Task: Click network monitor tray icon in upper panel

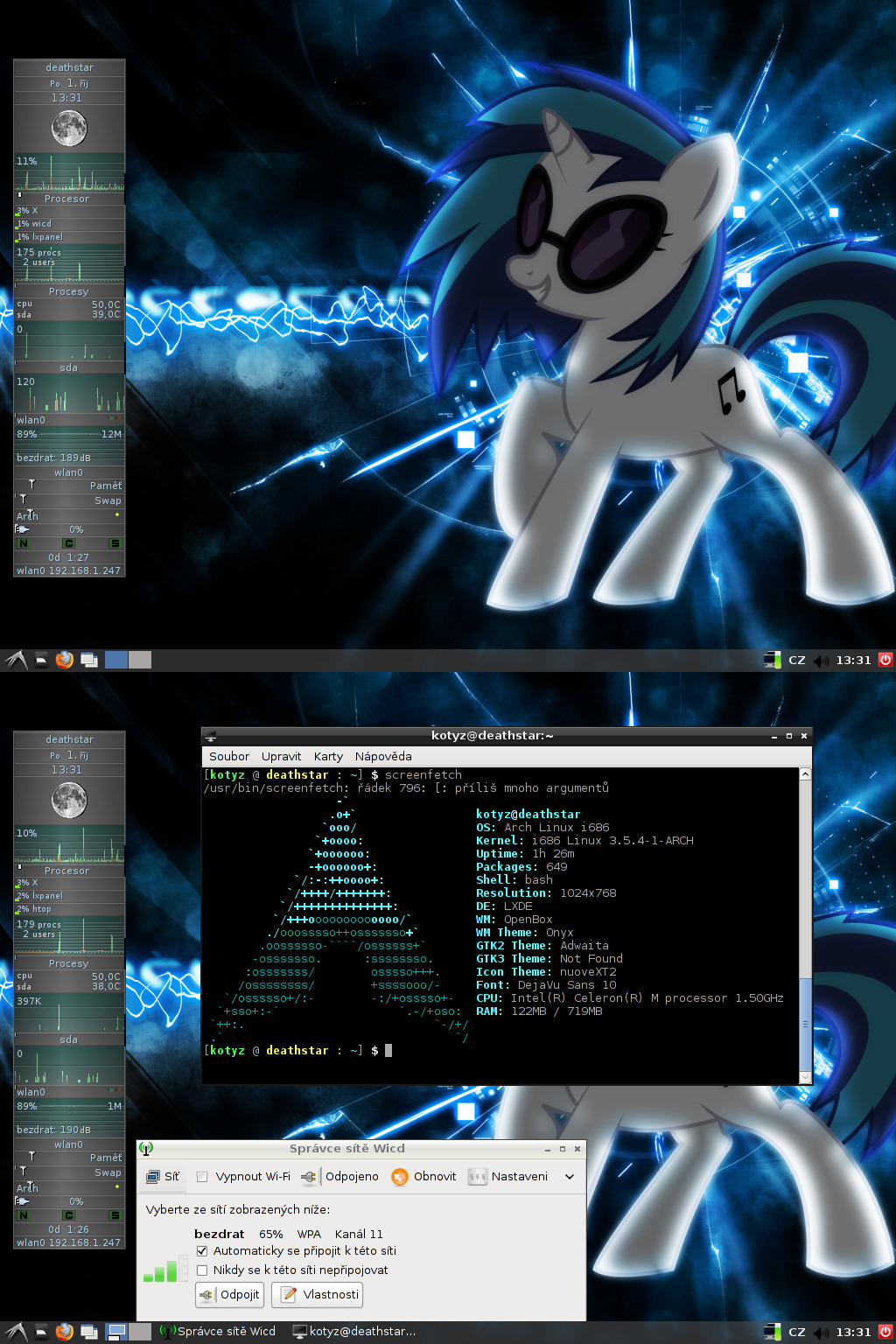Action: tap(772, 660)
